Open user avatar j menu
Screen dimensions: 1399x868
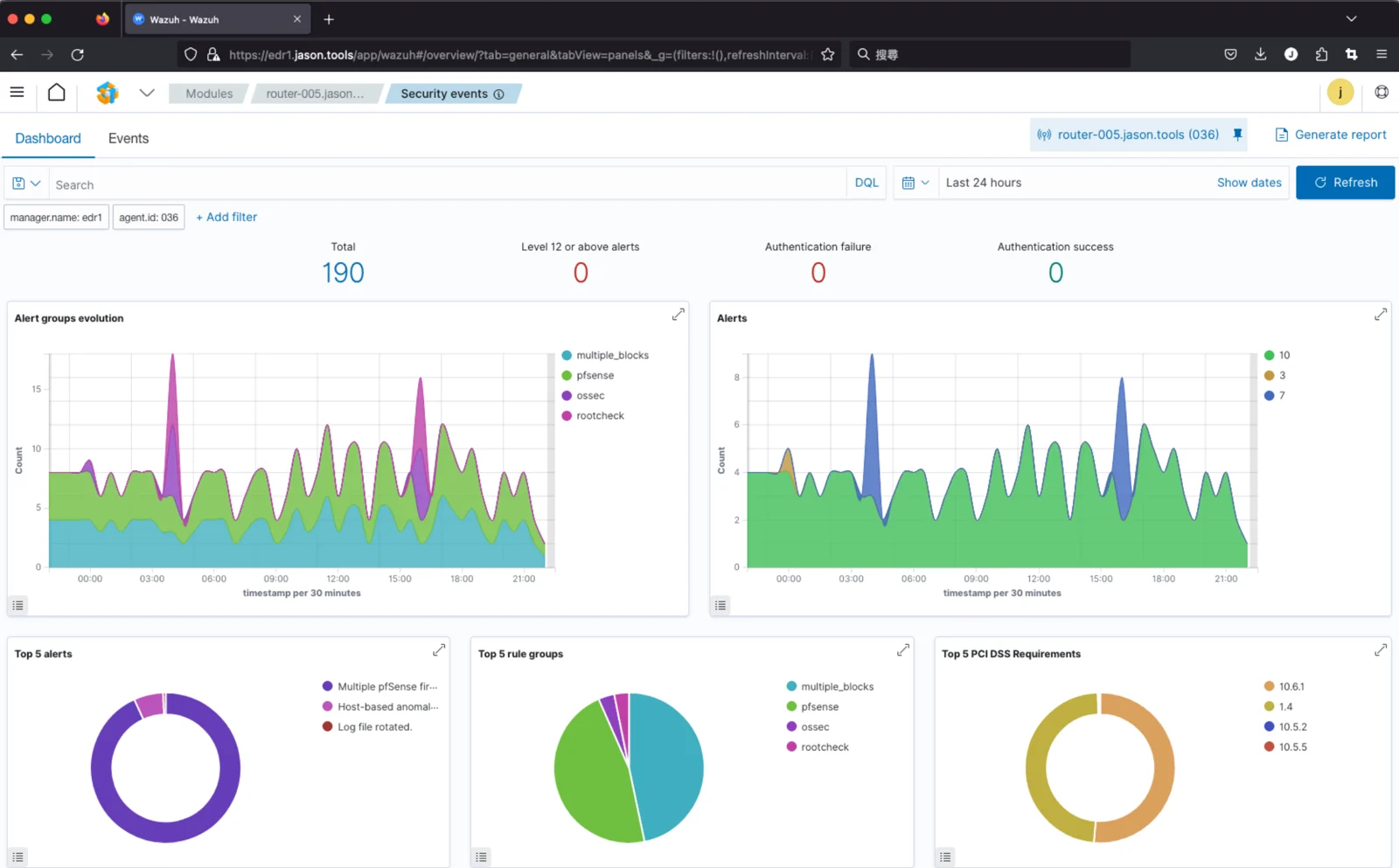1340,92
